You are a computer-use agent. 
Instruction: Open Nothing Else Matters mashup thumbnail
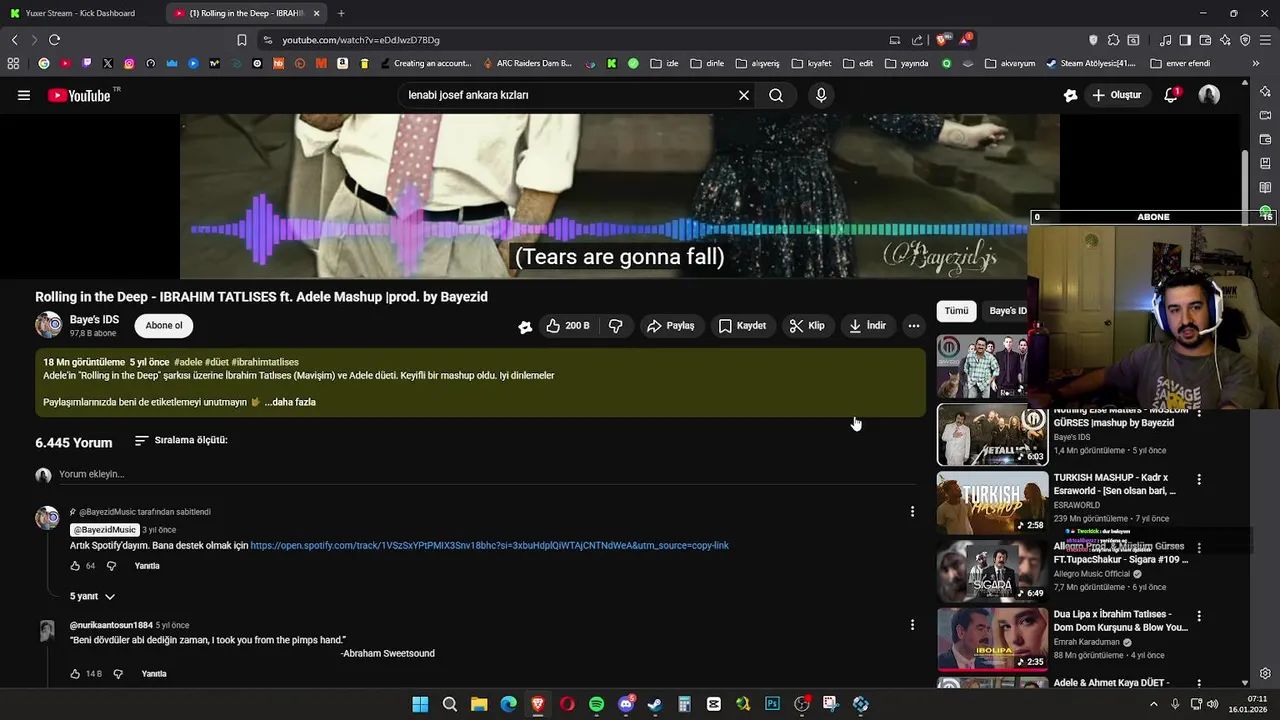pos(992,435)
